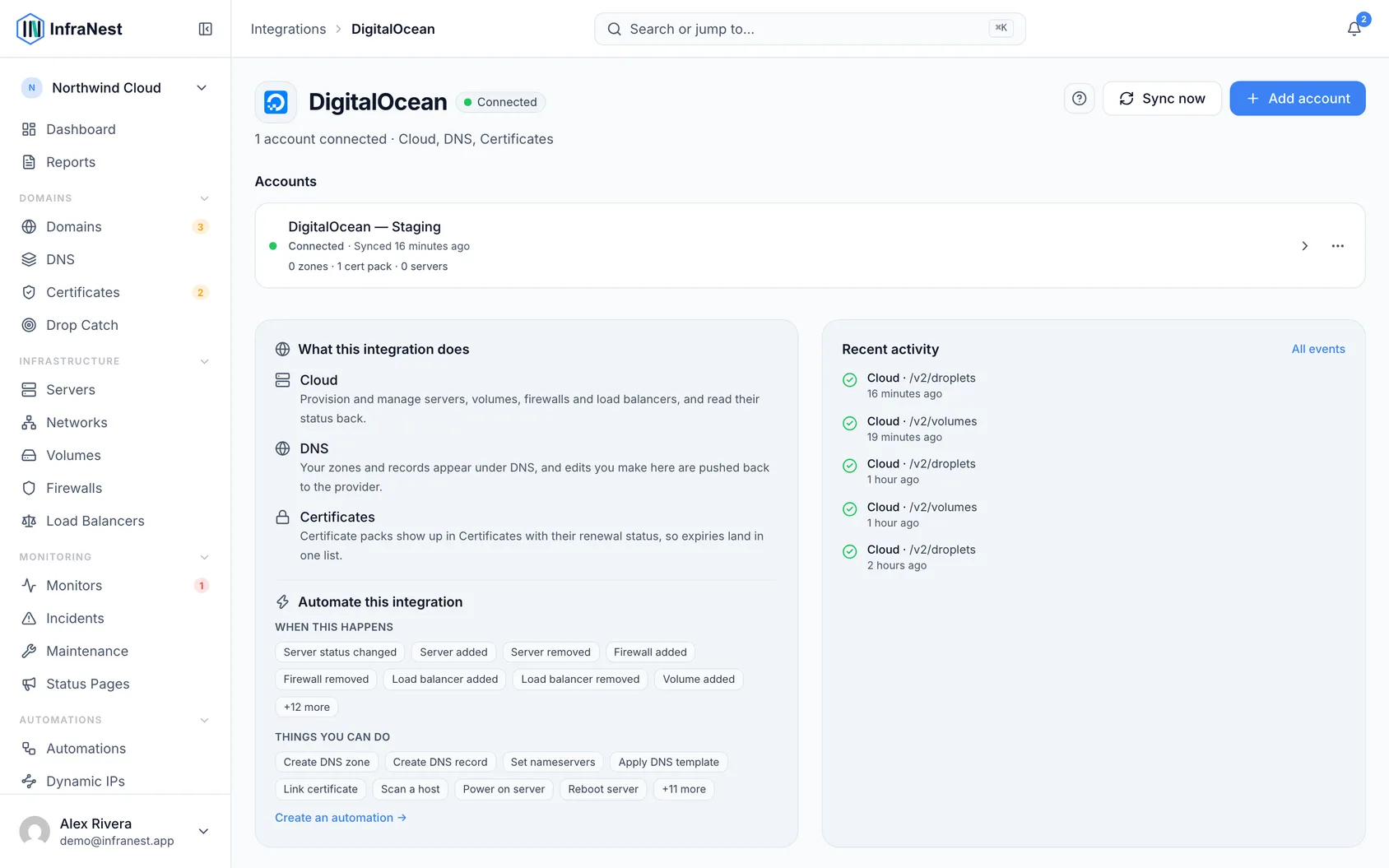Screen dimensions: 1389x868
Task: Click the Dynamic IPs icon
Action: 29,782
